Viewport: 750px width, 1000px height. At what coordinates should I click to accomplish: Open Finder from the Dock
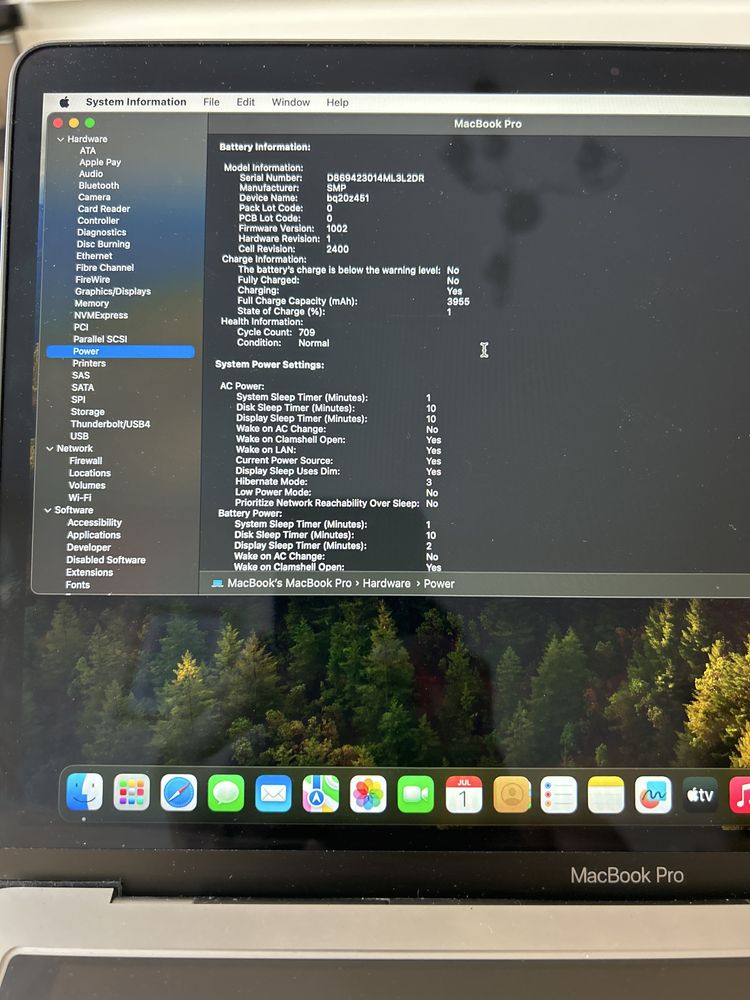[85, 792]
